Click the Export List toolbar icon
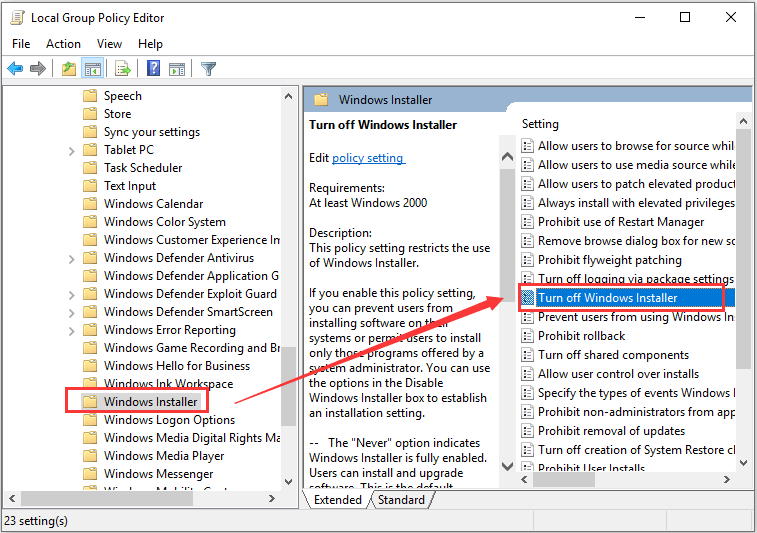757x533 pixels. (x=123, y=69)
